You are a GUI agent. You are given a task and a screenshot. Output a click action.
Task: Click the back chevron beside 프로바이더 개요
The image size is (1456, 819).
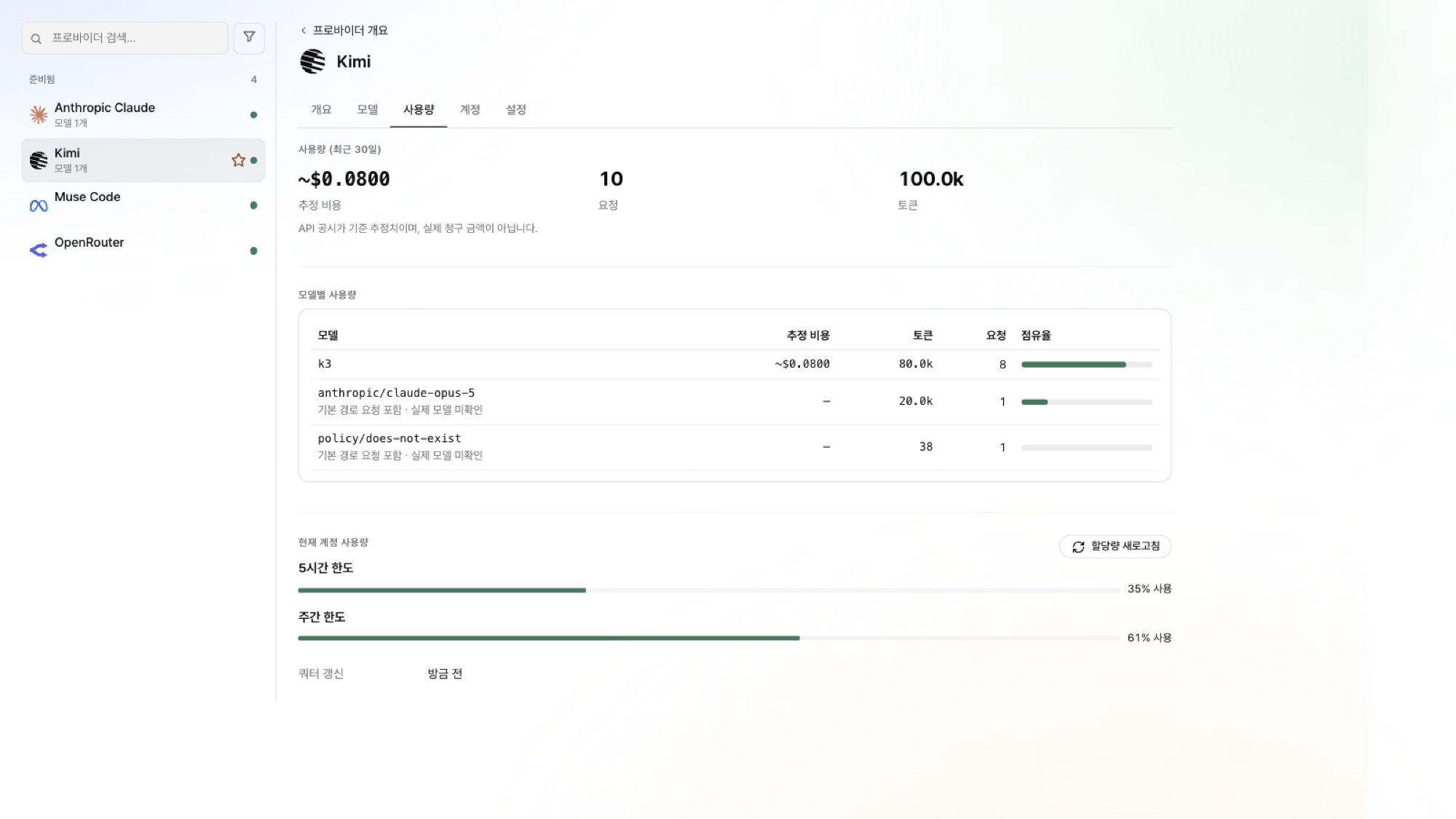coord(304,31)
